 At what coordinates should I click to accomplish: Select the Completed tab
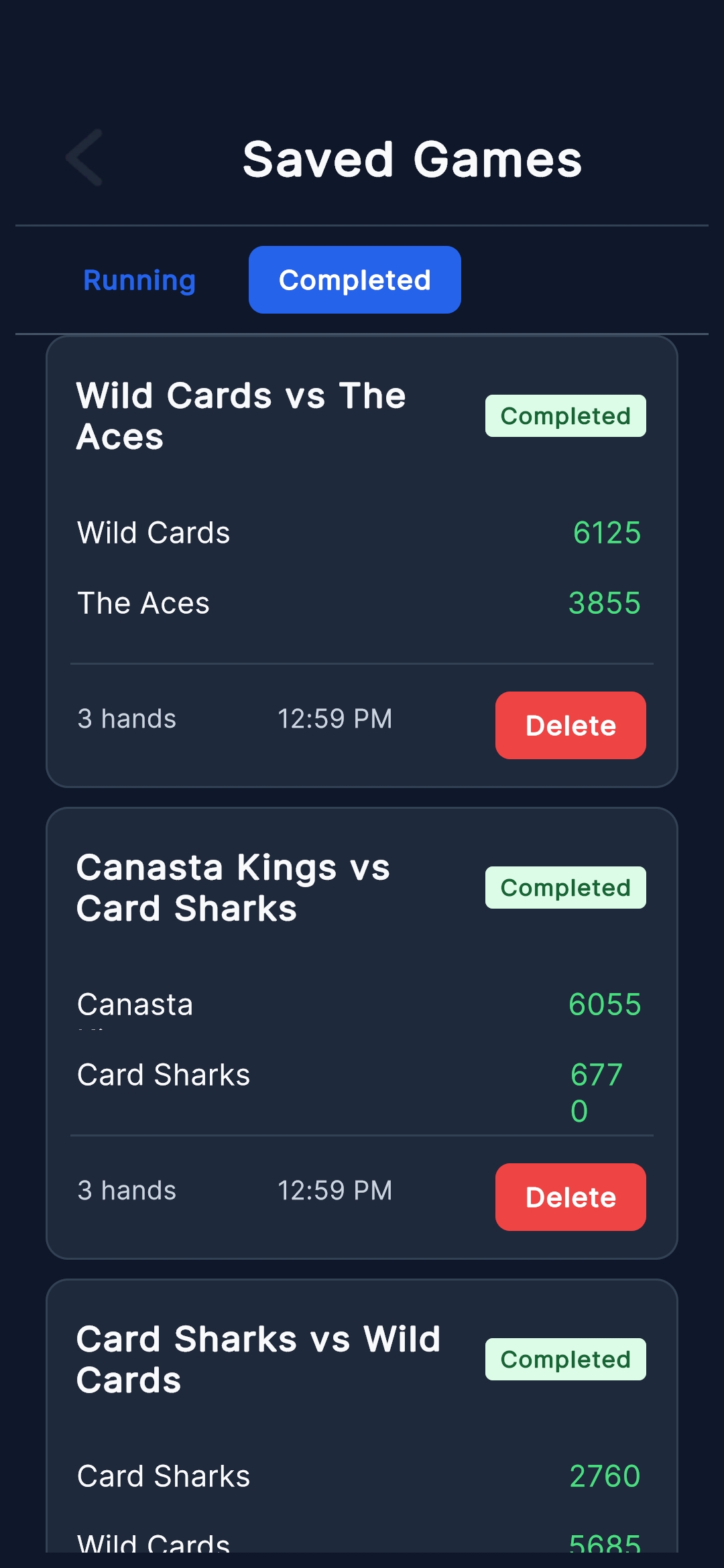(x=355, y=280)
